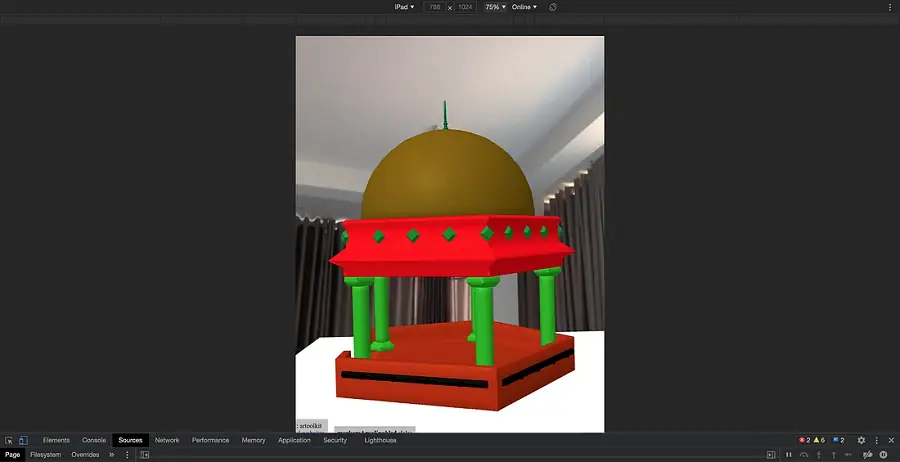Open the iPad device dropdown
Screen dimensions: 900x462
(405, 7)
